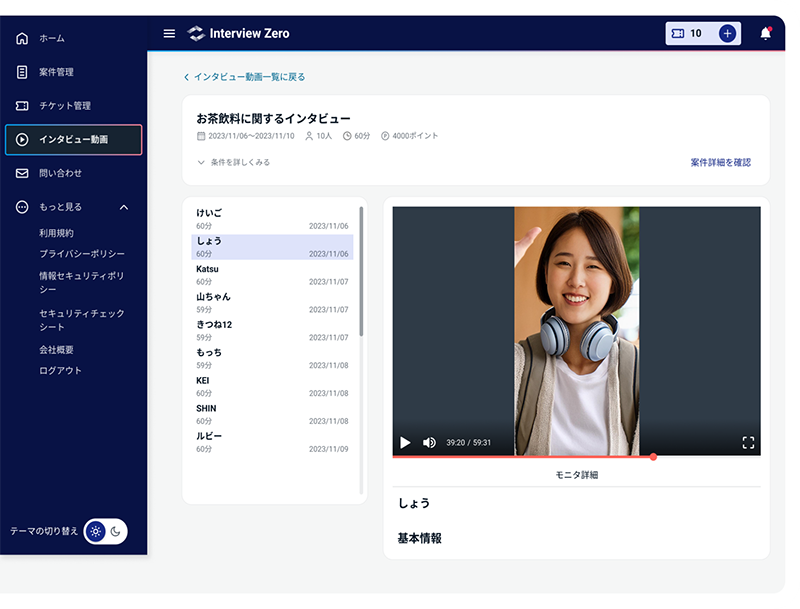Click the ticket count icon showing 10
This screenshot has height=609, width=800.
point(678,34)
